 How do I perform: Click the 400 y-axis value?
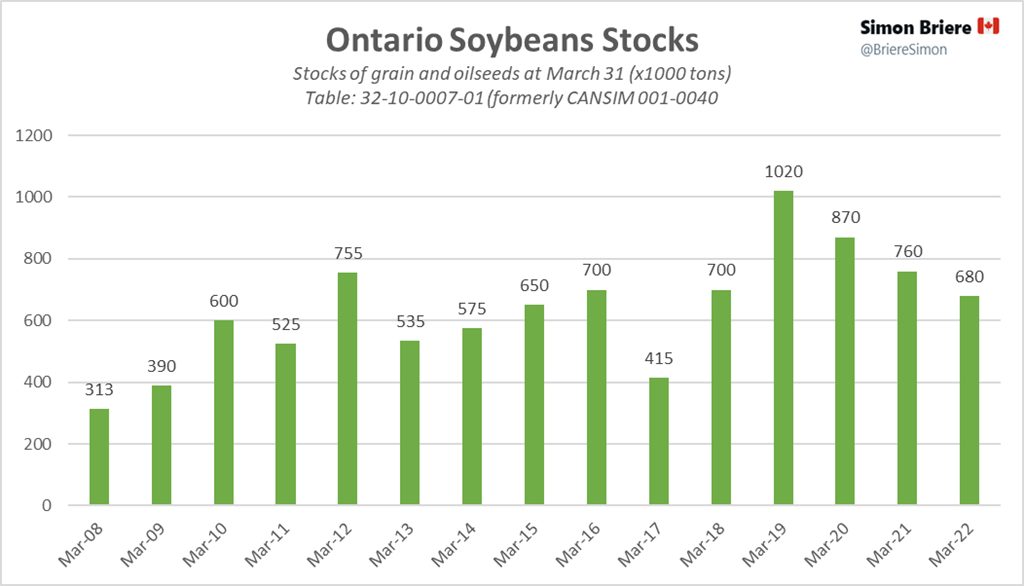click(x=50, y=382)
